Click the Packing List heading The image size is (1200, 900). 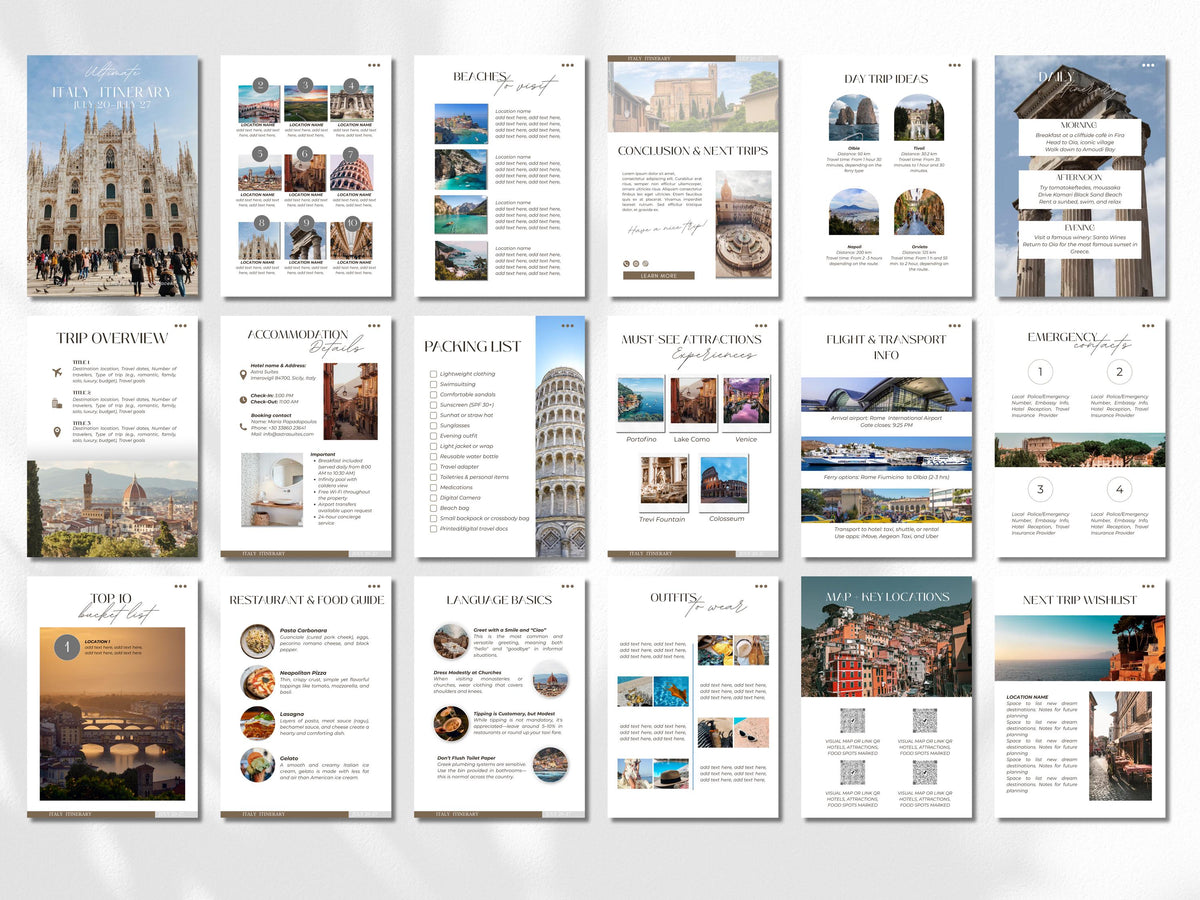[x=473, y=347]
